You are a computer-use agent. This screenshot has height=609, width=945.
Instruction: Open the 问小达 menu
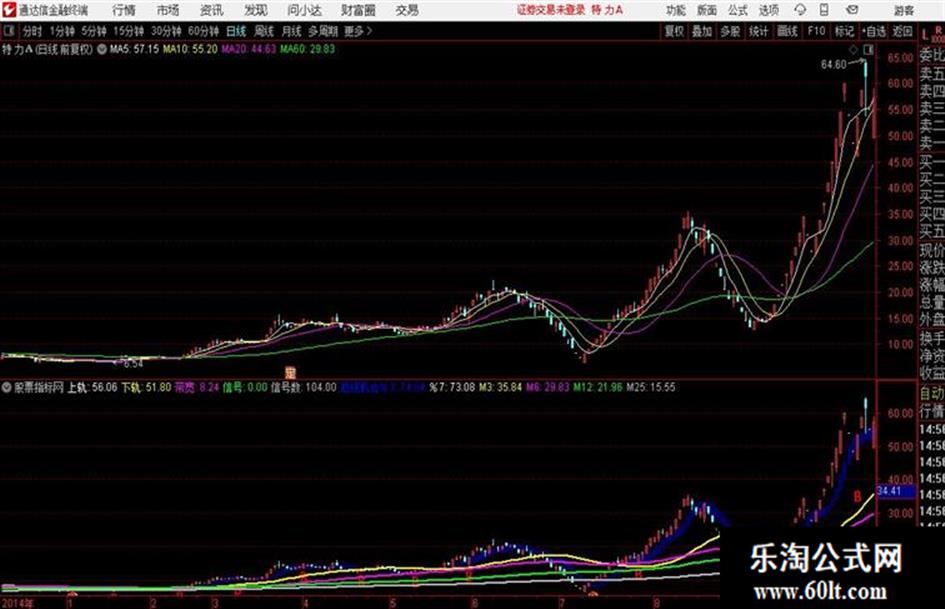point(304,10)
